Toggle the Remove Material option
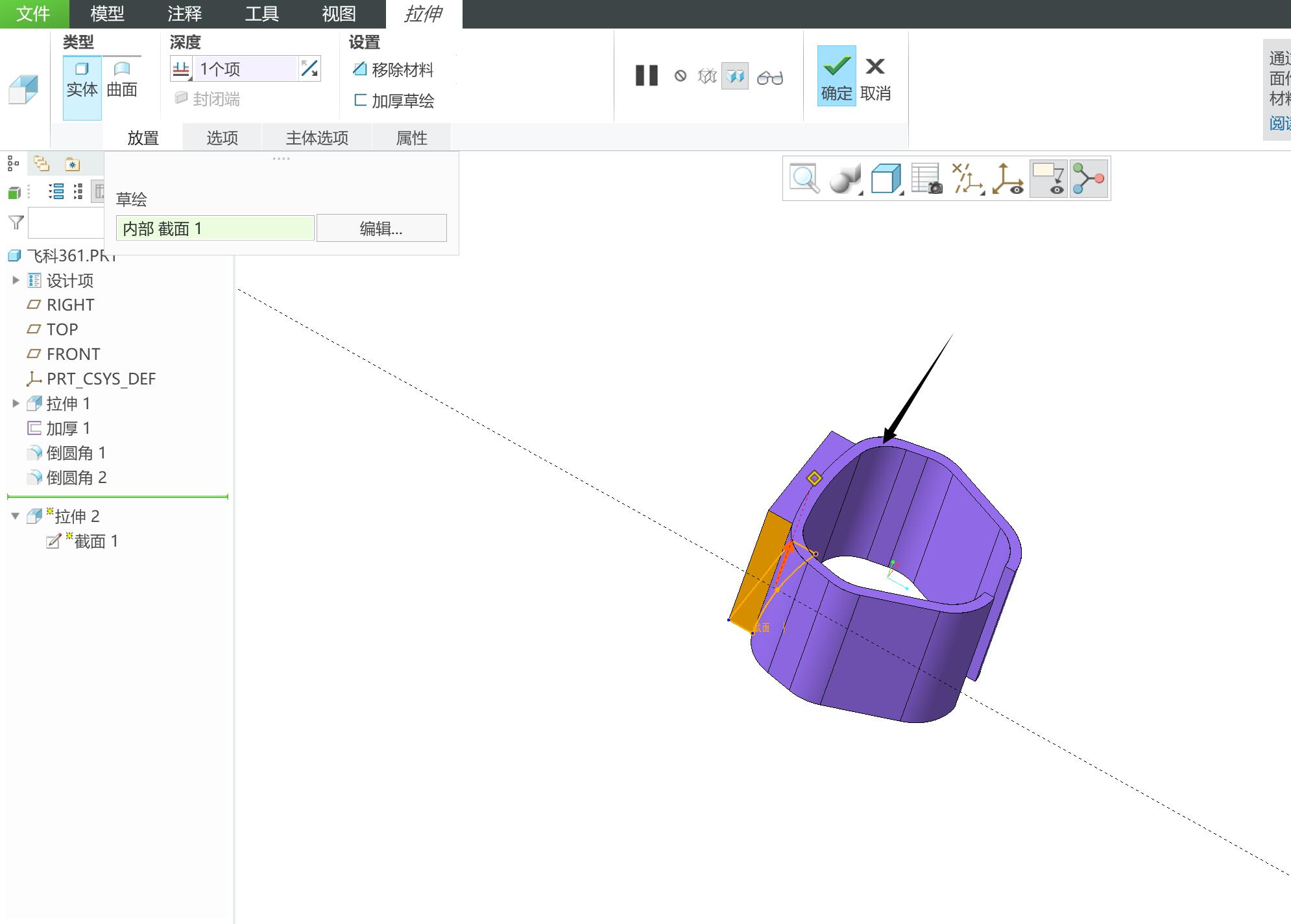Image resolution: width=1291 pixels, height=924 pixels. point(393,69)
